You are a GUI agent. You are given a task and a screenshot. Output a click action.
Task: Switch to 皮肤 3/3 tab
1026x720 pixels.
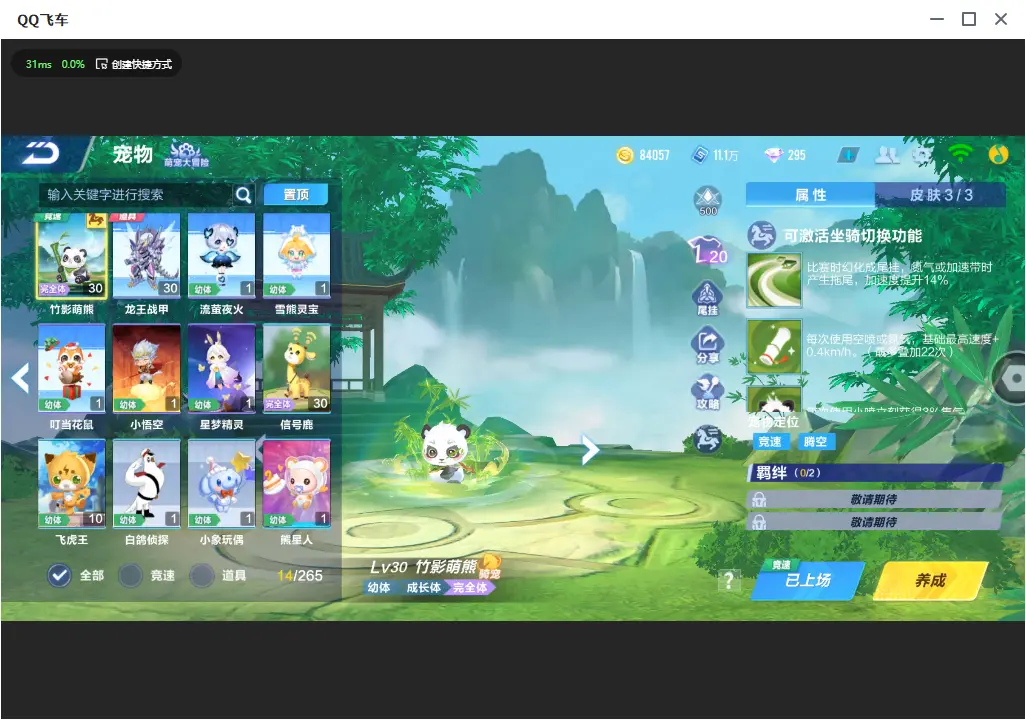click(x=940, y=194)
